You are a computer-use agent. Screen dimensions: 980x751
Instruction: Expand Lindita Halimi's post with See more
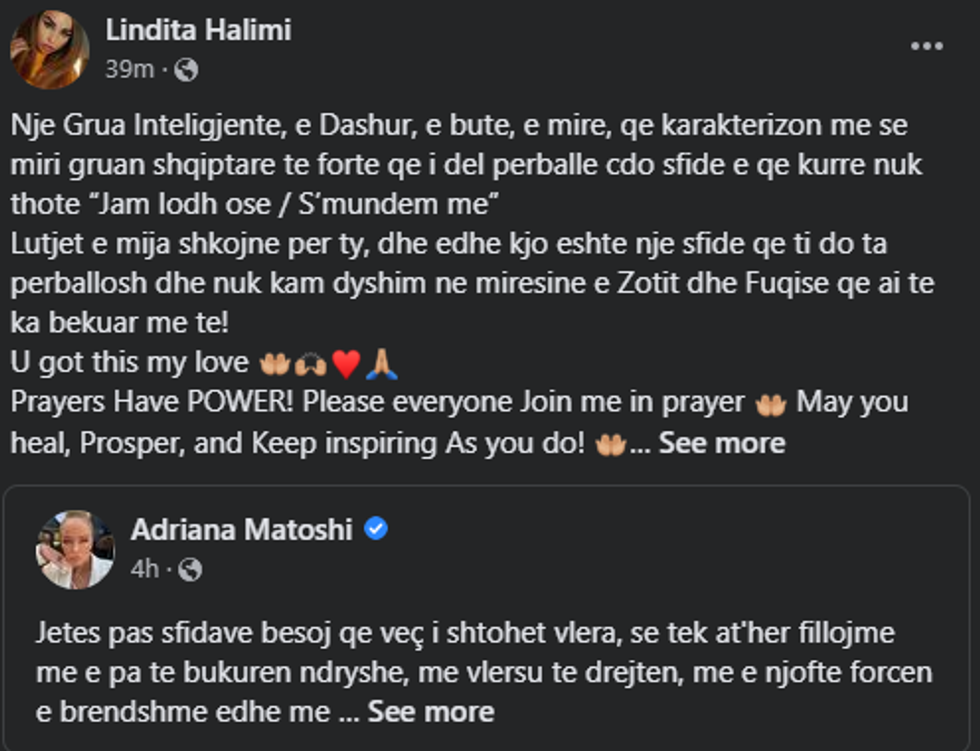721,443
